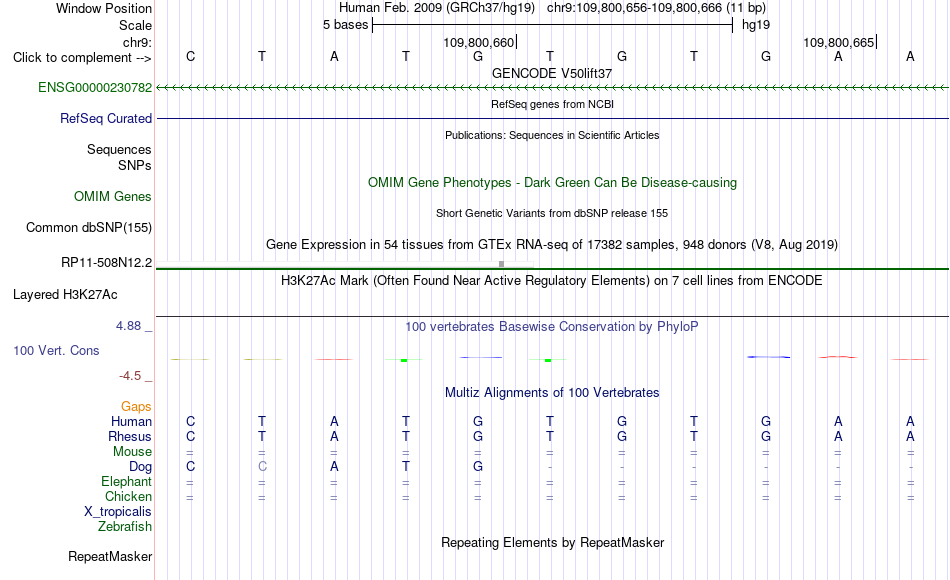The height and width of the screenshot is (580, 950).
Task: Click the Sequences track label
Action: point(119,149)
